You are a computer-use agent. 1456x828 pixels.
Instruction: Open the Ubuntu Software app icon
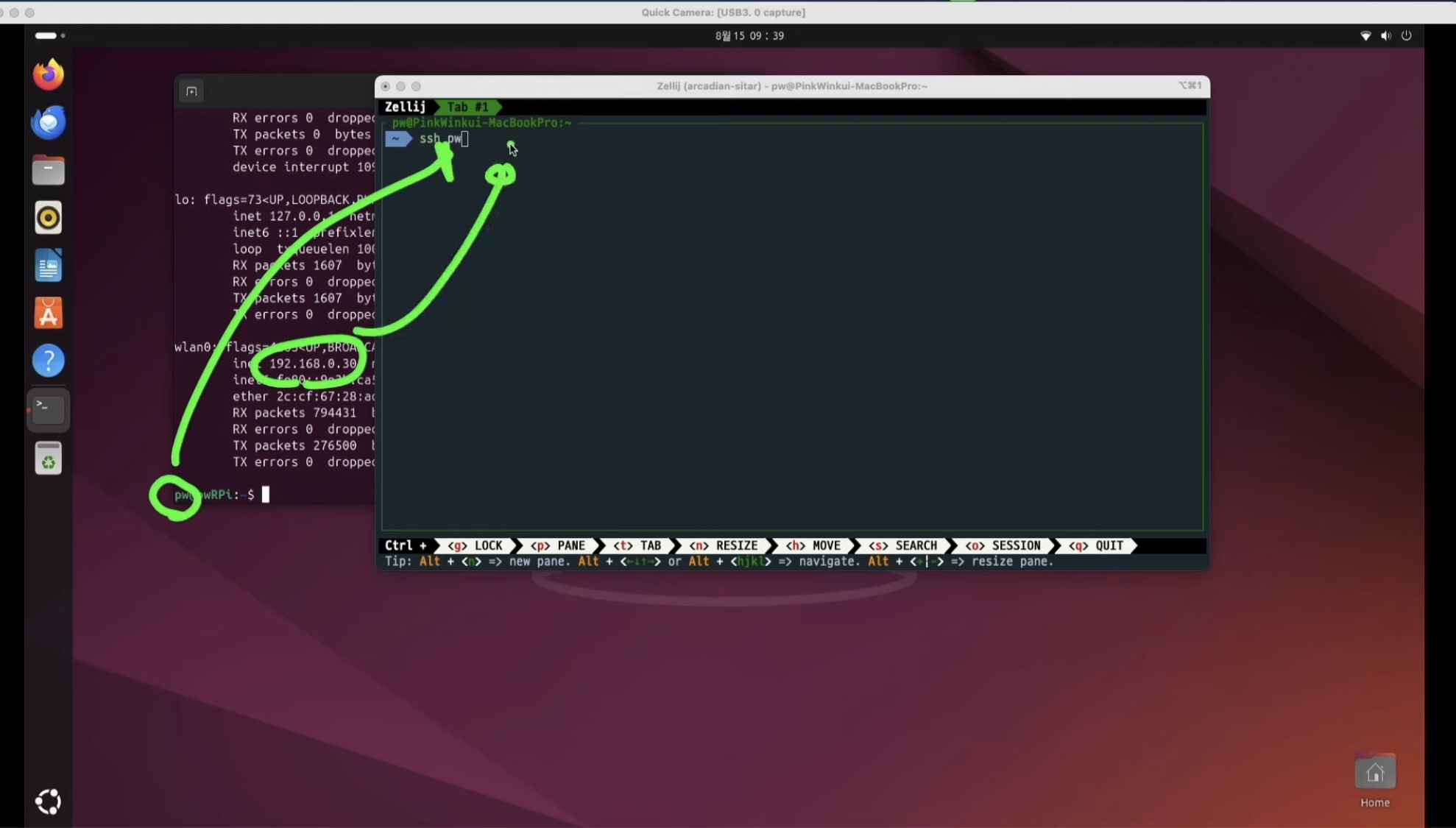[x=49, y=314]
